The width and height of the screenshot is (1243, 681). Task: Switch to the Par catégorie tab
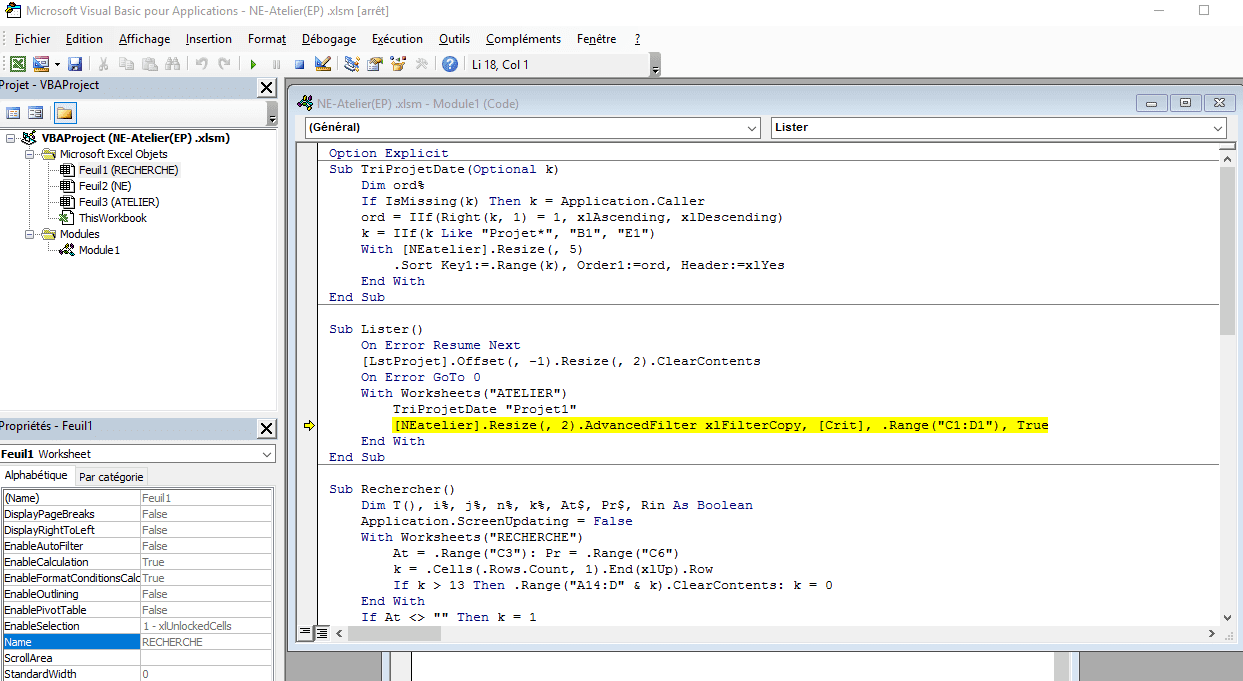[x=112, y=477]
